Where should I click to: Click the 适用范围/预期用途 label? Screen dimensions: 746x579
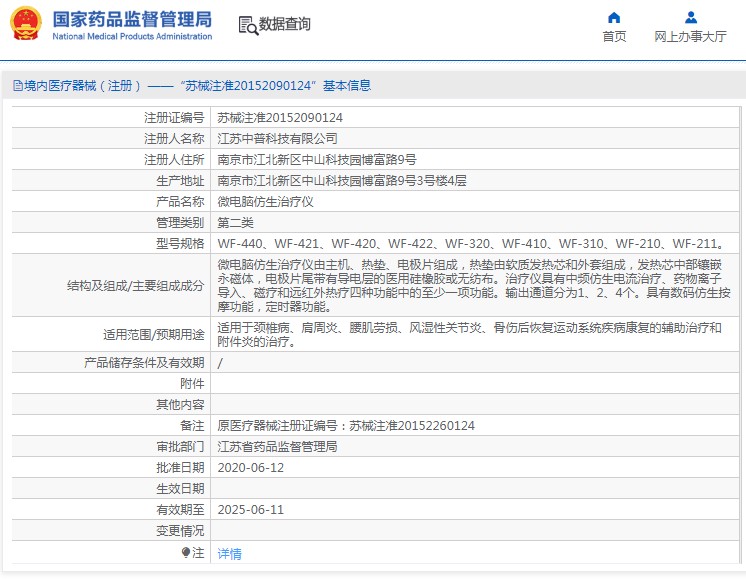154,334
